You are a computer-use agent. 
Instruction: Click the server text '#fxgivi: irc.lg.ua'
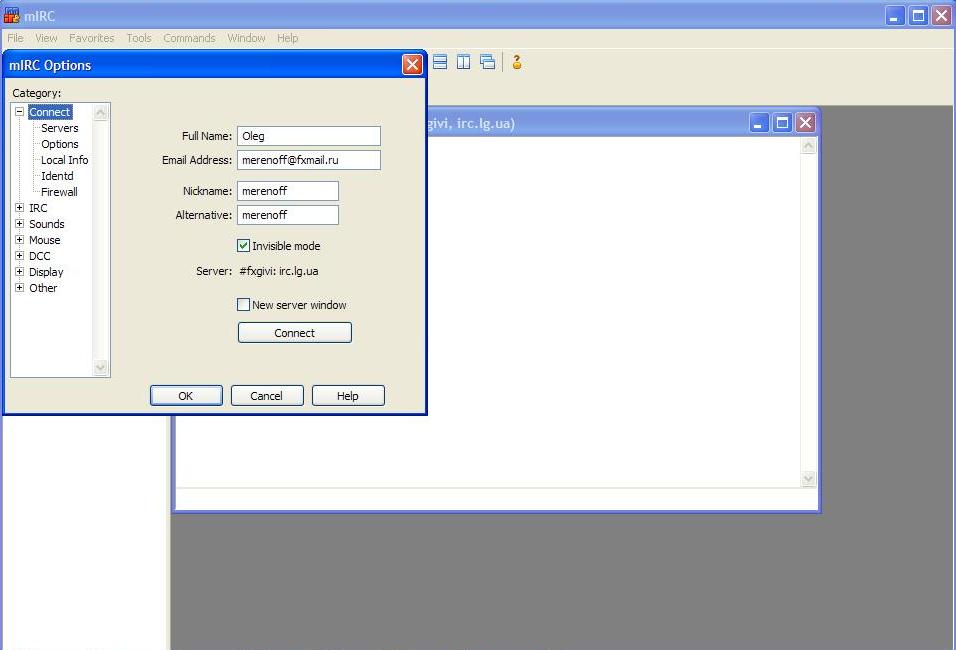tap(279, 271)
